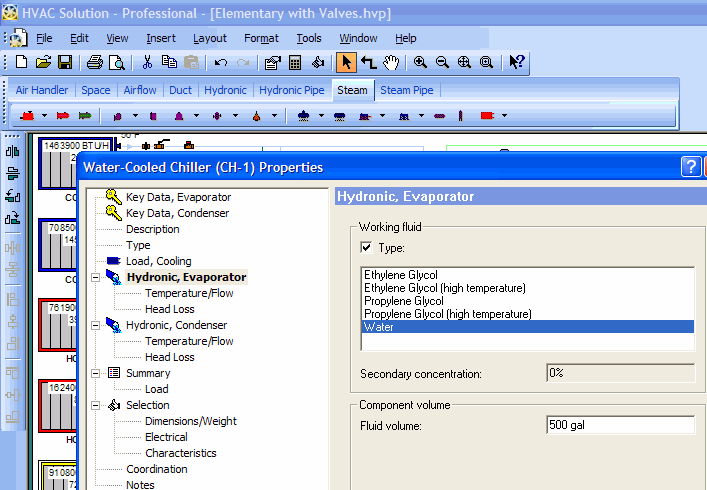
Task: Open the folder icon to load file
Action: pyautogui.click(x=43, y=62)
